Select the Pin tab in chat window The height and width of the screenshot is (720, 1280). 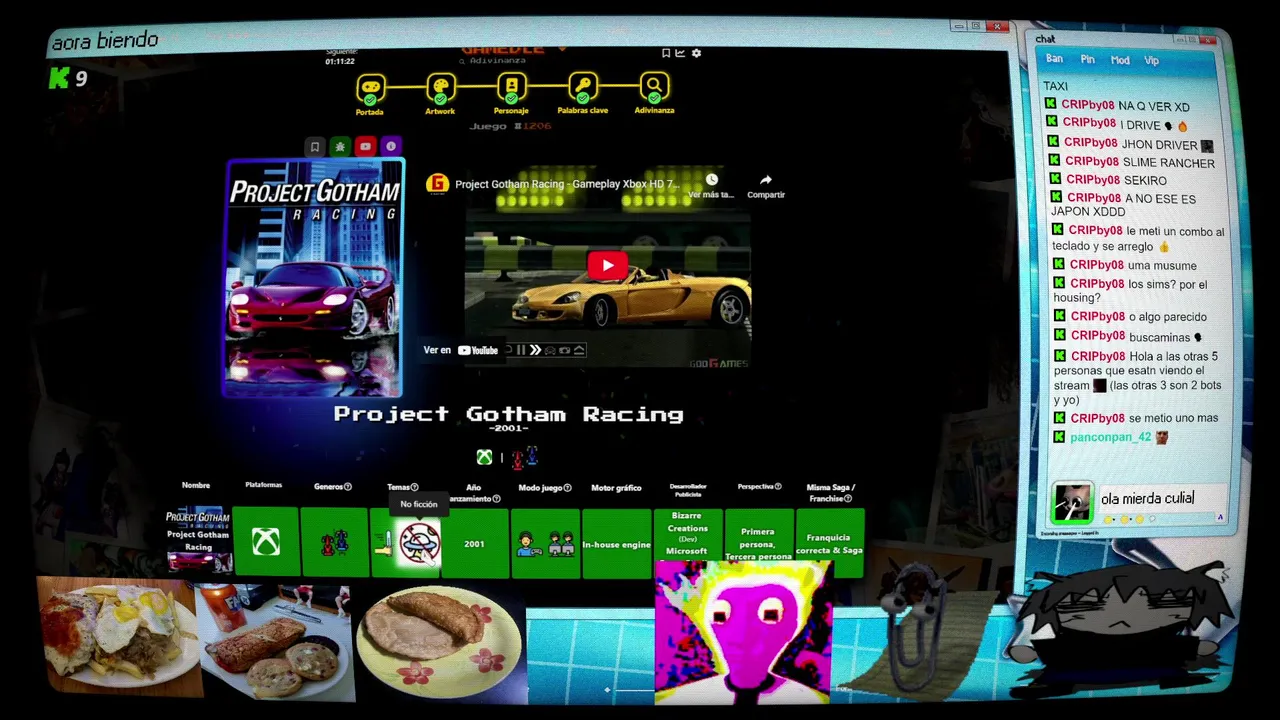tap(1087, 60)
